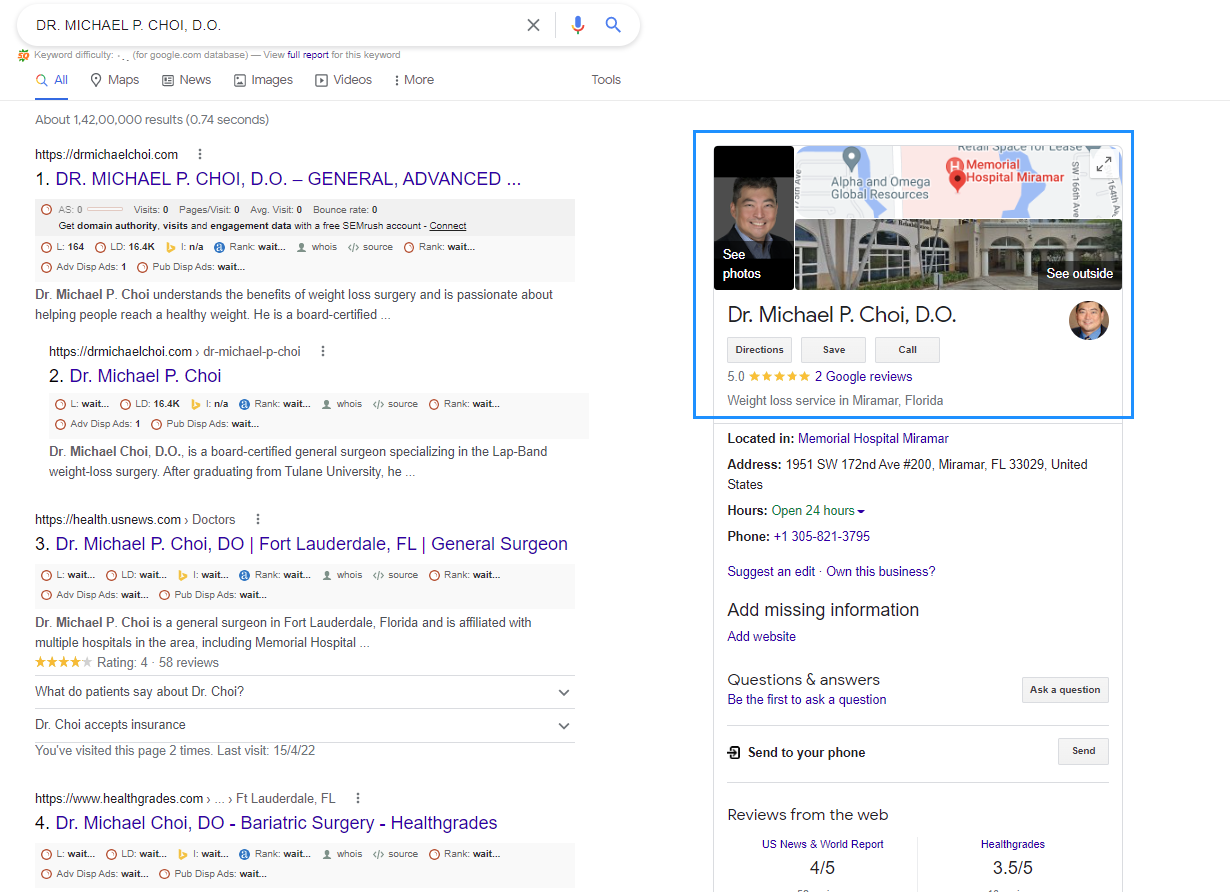
Task: Click 'Own this business?' link
Action: (x=881, y=572)
